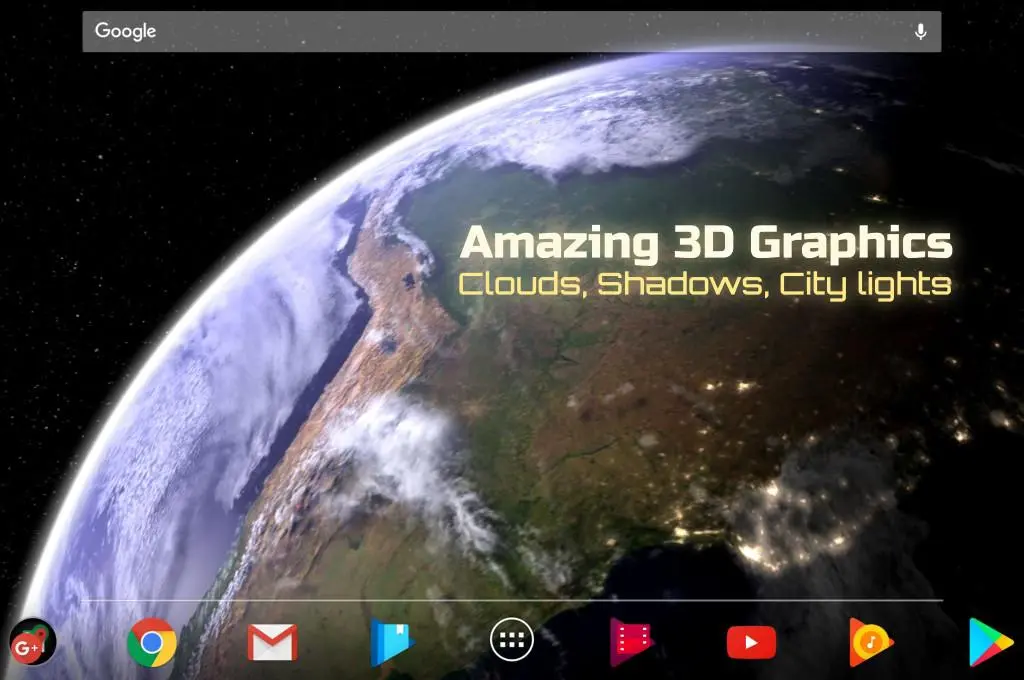1024x680 pixels.
Task: Open Google Play Music
Action: click(x=871, y=642)
